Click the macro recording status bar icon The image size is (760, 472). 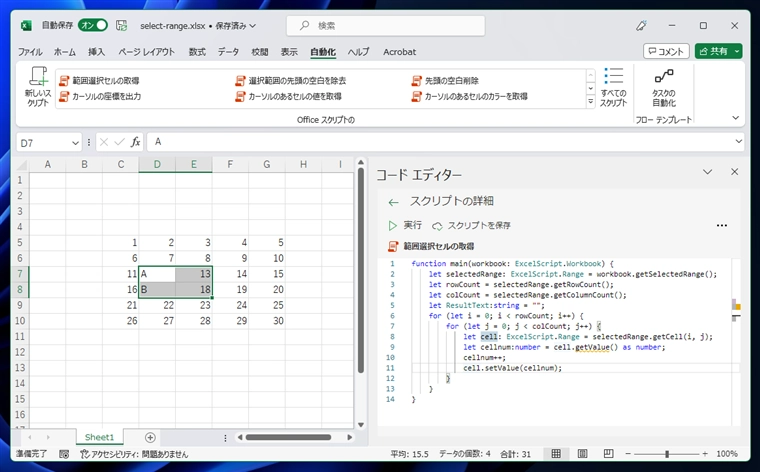click(63, 454)
